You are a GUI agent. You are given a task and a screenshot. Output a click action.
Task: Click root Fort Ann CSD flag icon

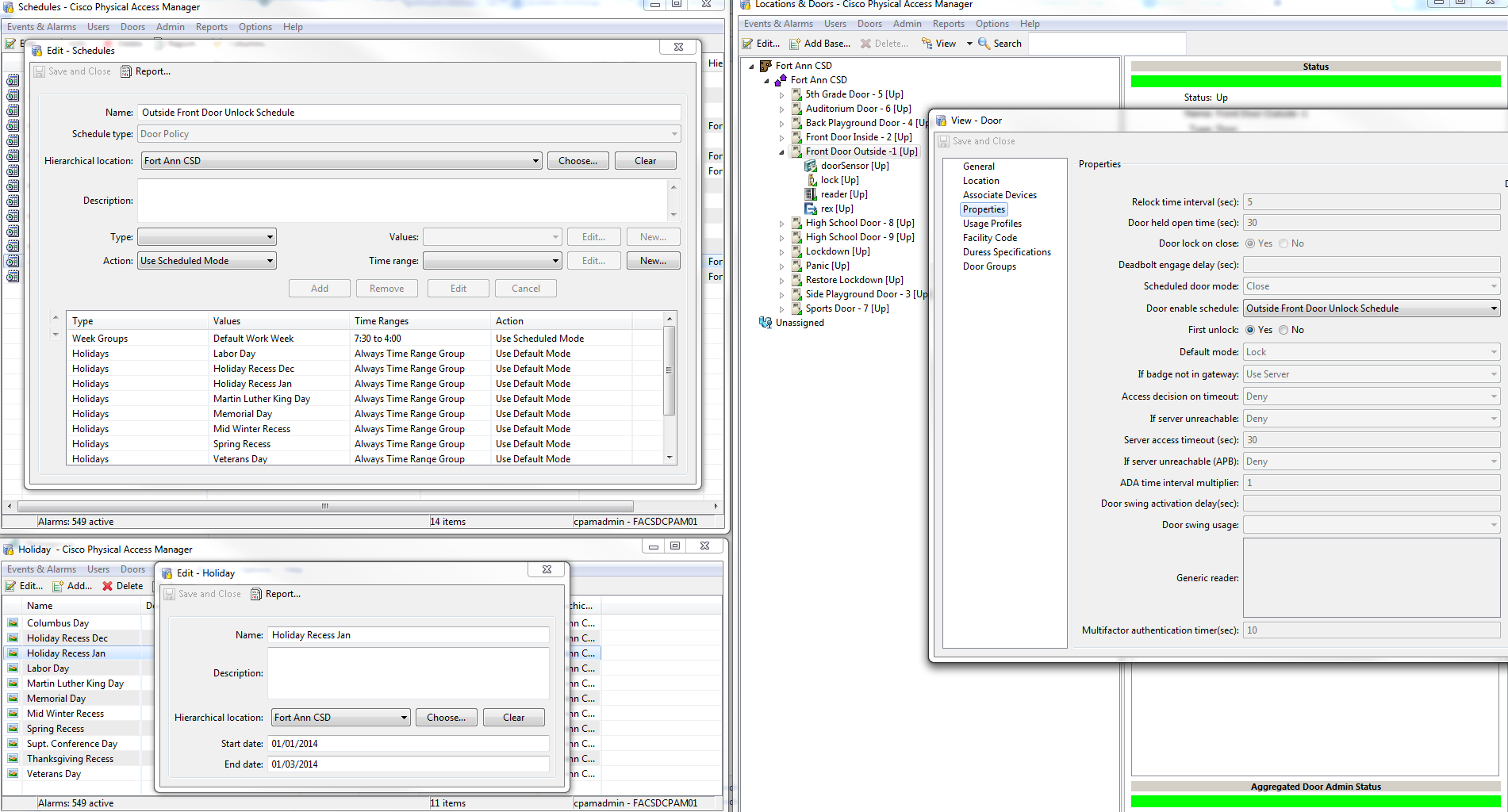click(x=766, y=66)
